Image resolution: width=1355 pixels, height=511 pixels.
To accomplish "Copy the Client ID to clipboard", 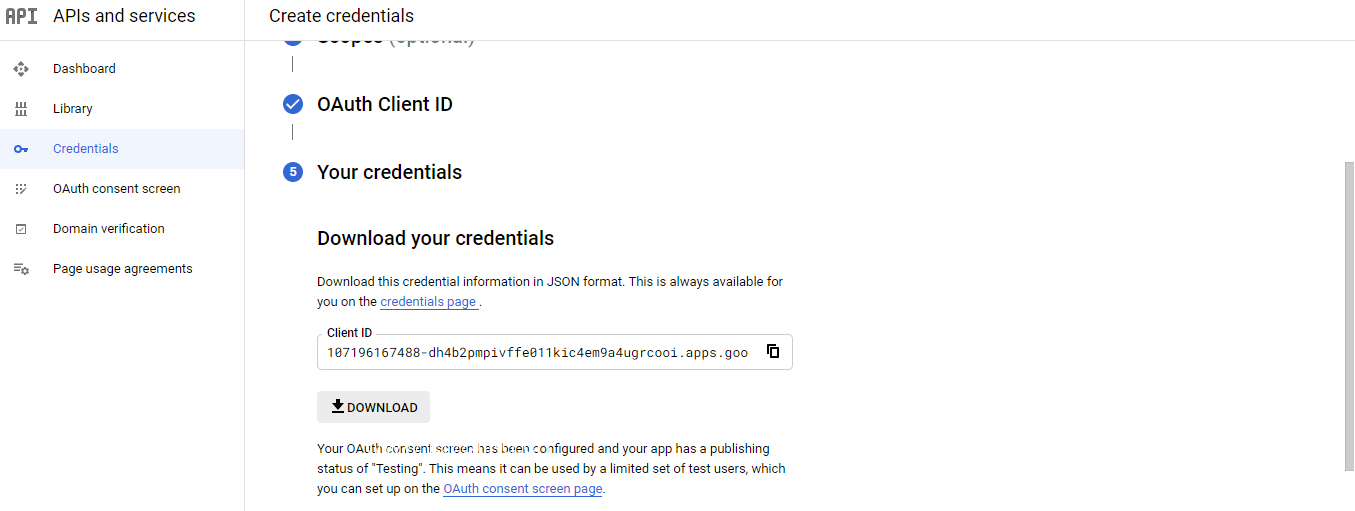I will click(x=773, y=351).
